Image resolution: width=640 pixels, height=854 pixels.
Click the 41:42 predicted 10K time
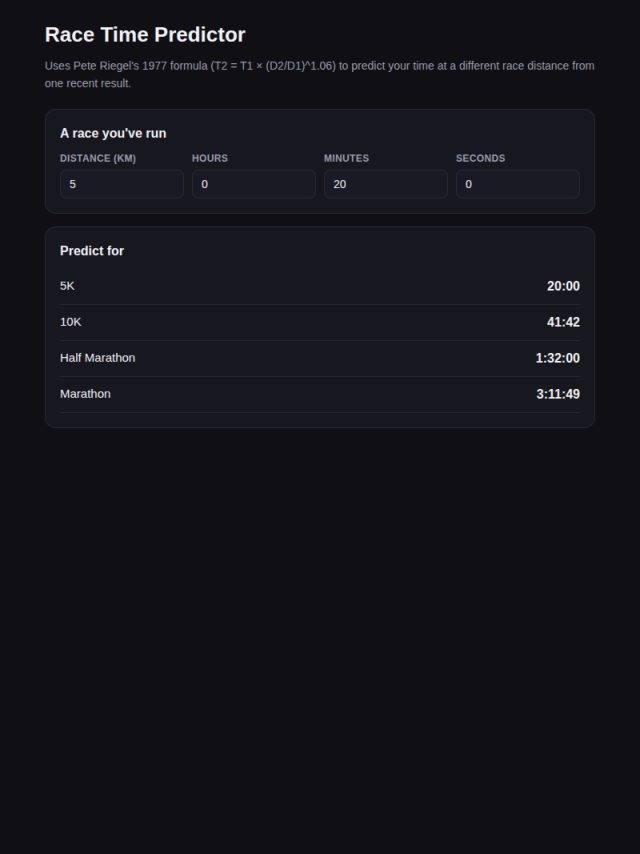[x=563, y=322]
